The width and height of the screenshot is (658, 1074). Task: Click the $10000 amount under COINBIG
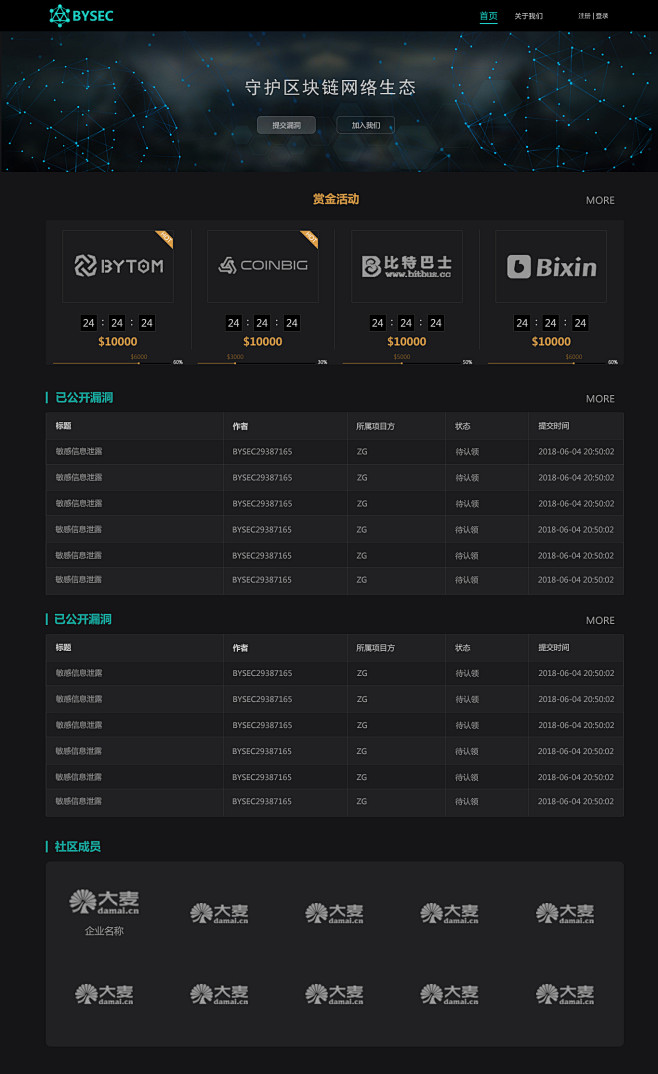tap(263, 341)
